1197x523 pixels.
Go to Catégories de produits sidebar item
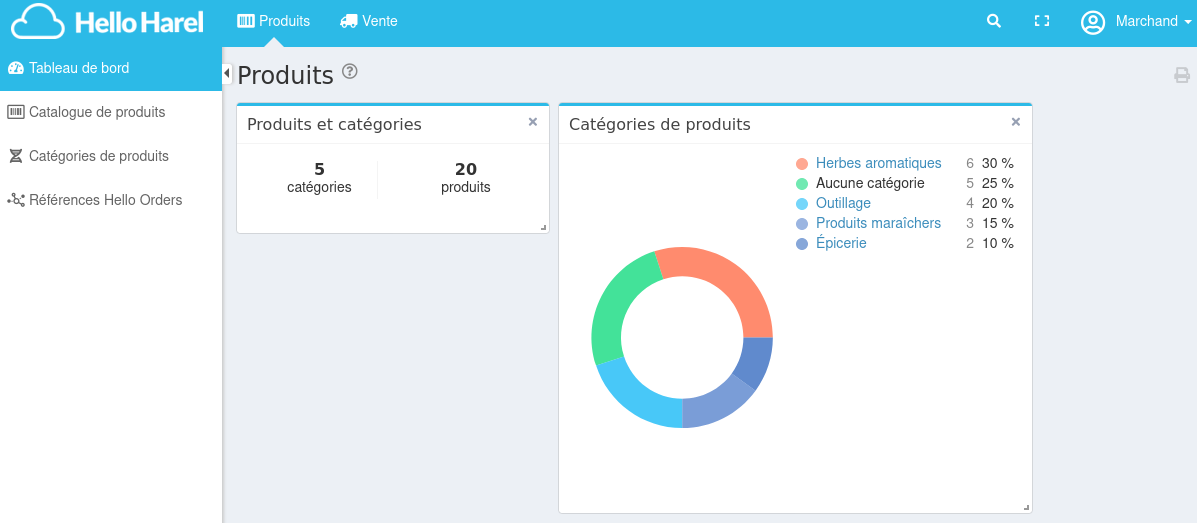[x=98, y=156]
